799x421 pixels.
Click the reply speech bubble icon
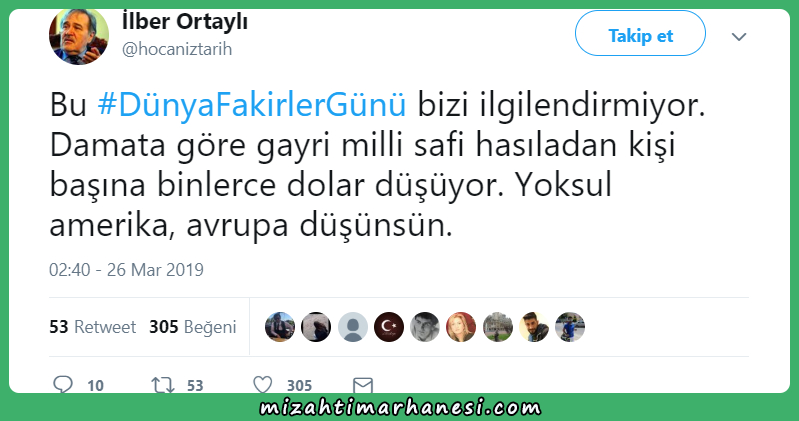[63, 384]
